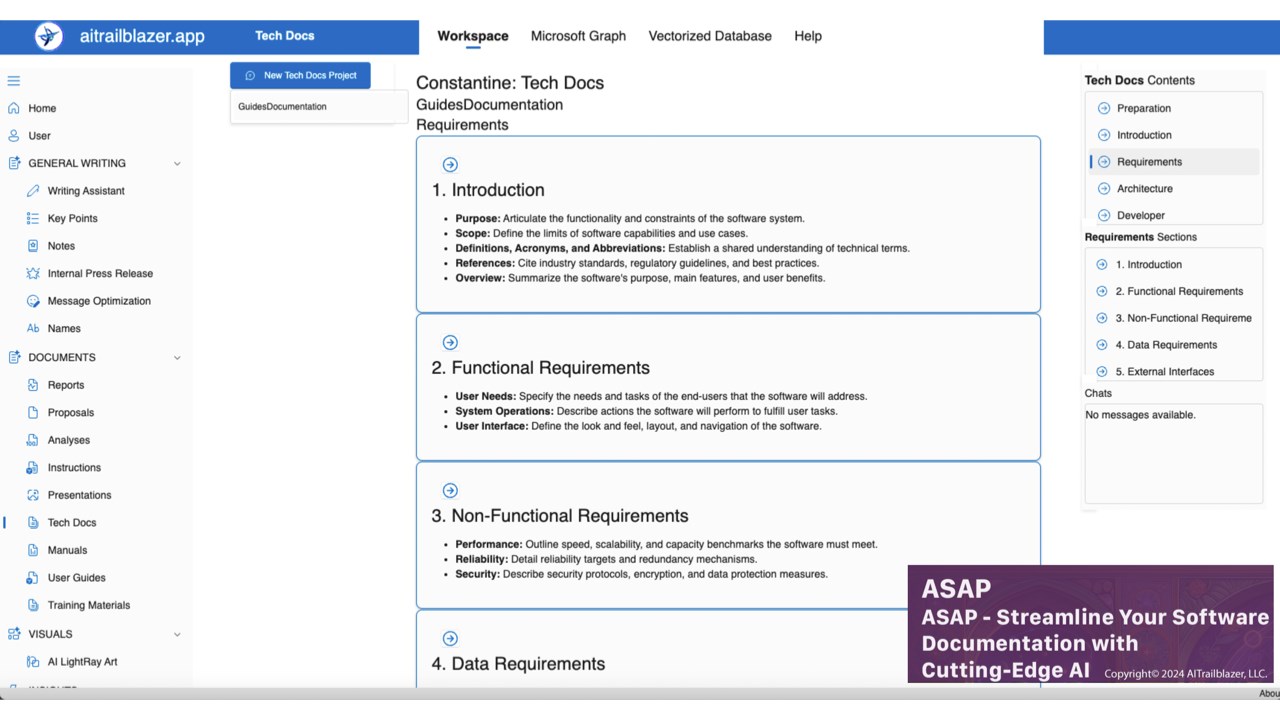
Task: Collapse the DOCUMENTS section chevron
Action: (x=177, y=357)
